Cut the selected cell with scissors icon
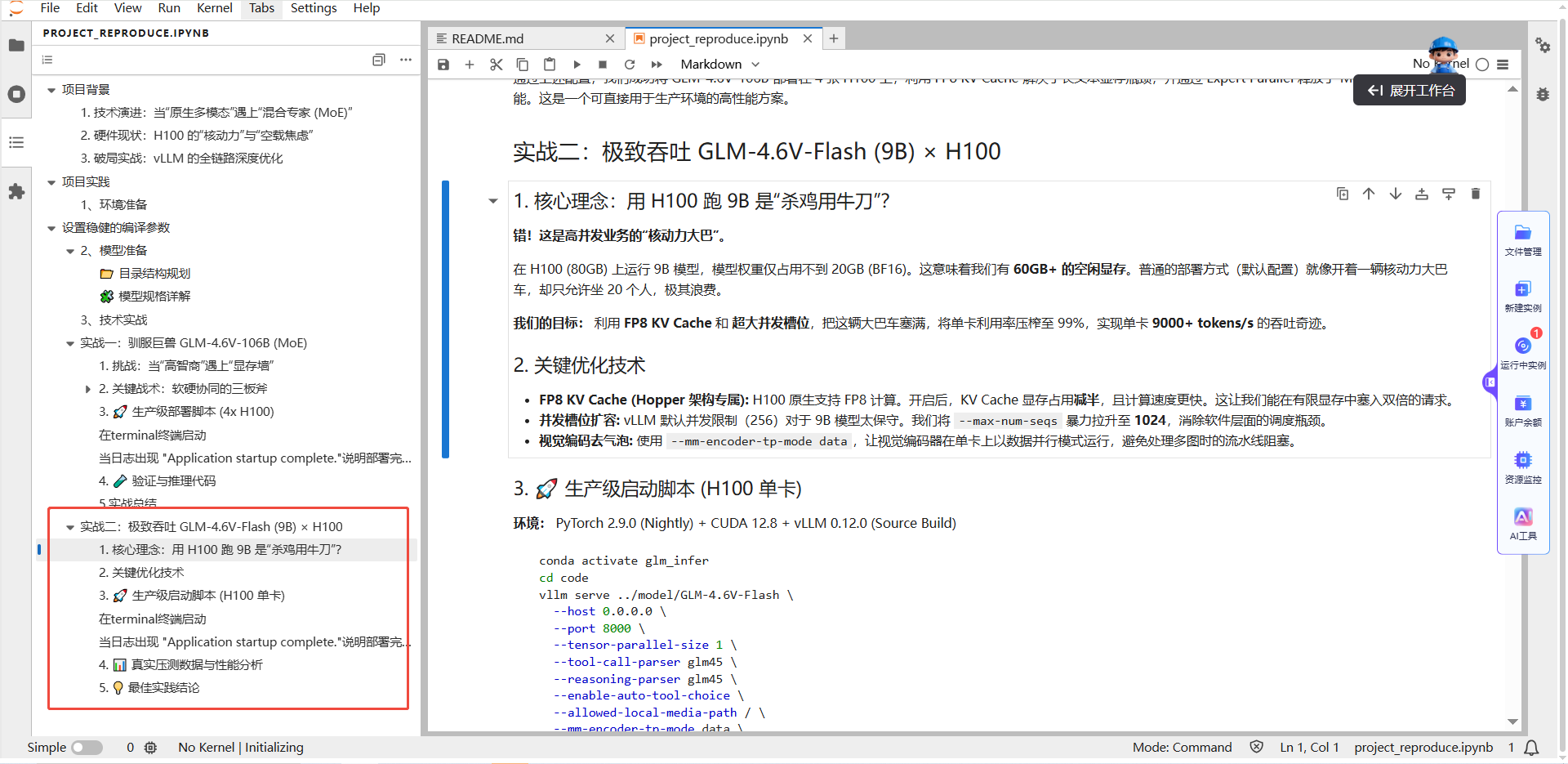1568x764 pixels. (497, 65)
